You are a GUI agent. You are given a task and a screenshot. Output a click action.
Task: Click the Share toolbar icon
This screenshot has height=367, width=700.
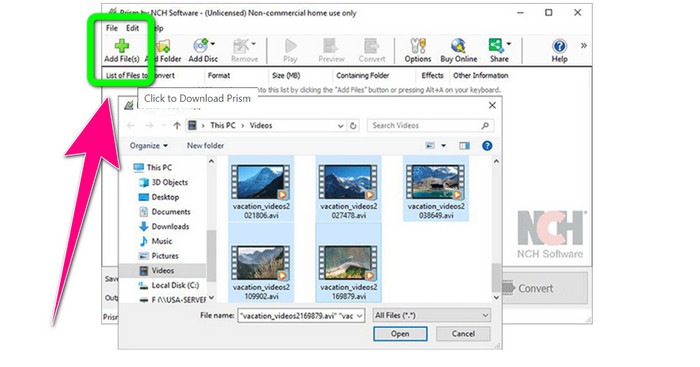click(x=496, y=45)
